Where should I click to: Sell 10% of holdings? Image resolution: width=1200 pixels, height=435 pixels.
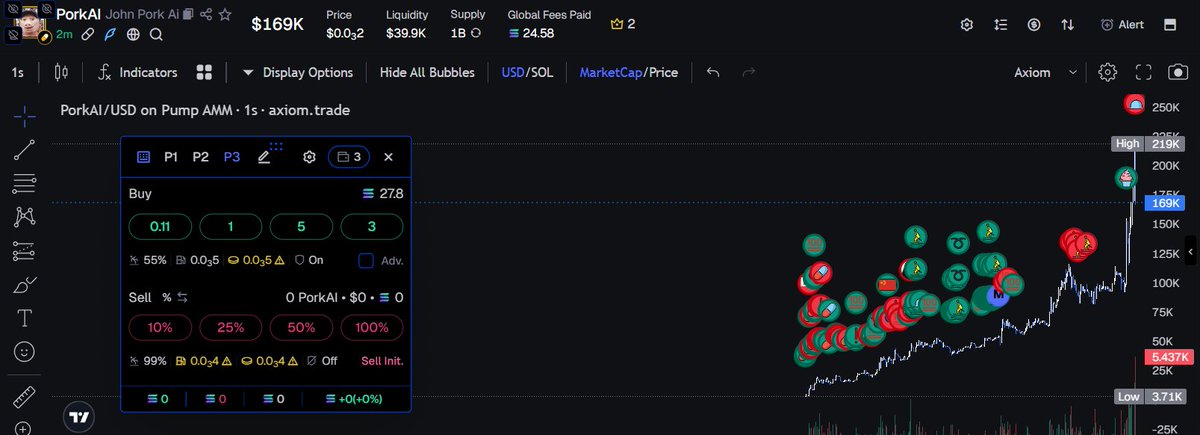[x=160, y=327]
